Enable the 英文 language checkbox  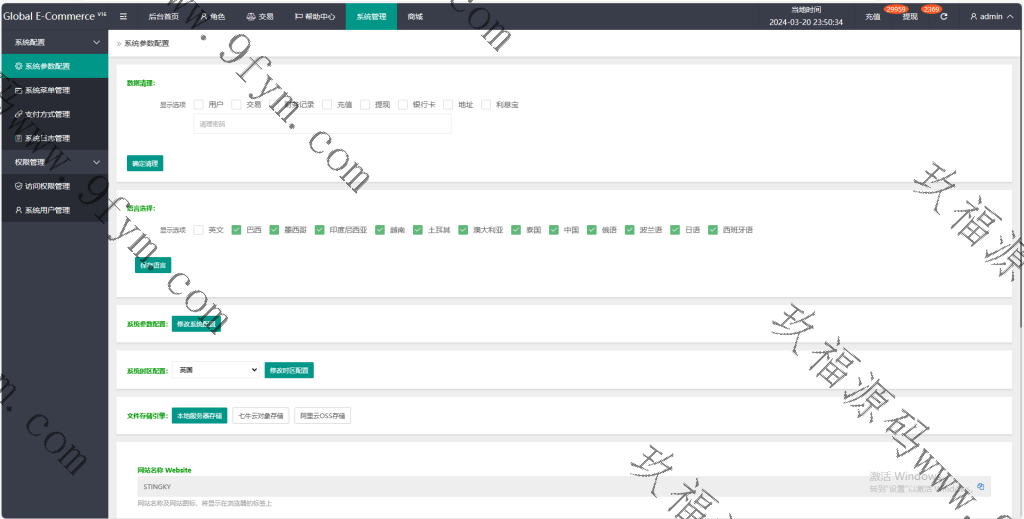(x=199, y=230)
